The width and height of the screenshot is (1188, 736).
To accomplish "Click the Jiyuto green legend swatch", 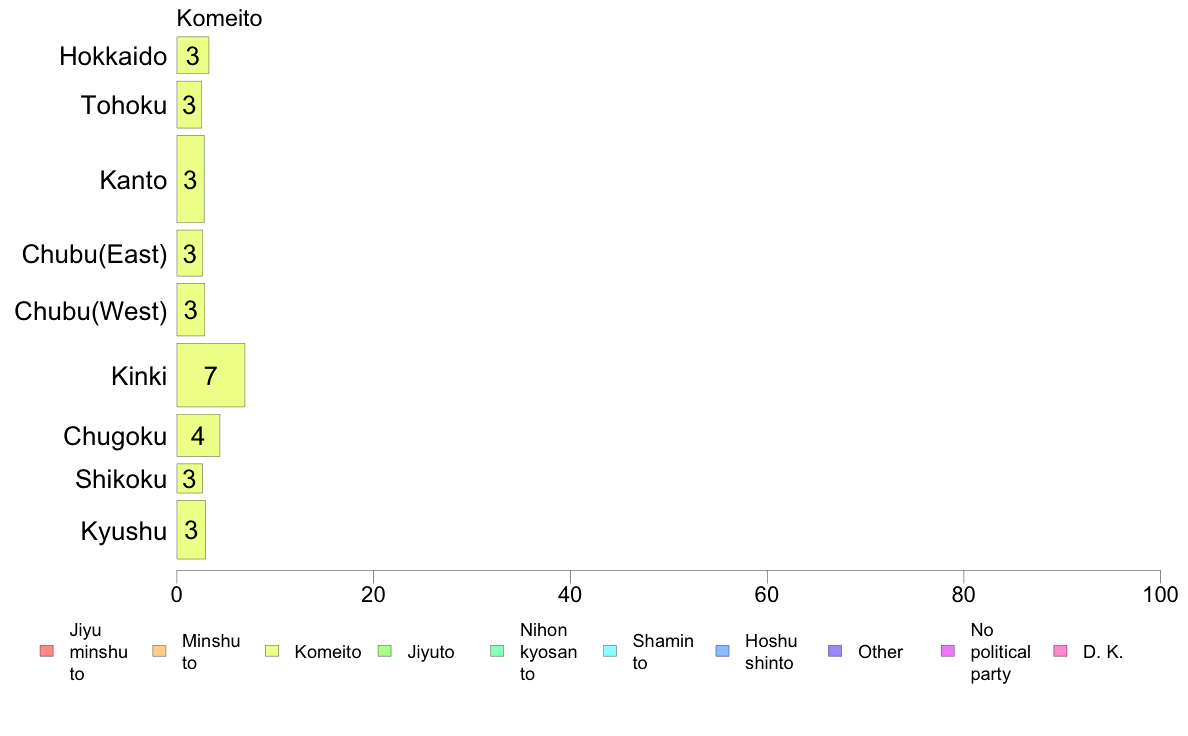I will pyautogui.click(x=385, y=651).
